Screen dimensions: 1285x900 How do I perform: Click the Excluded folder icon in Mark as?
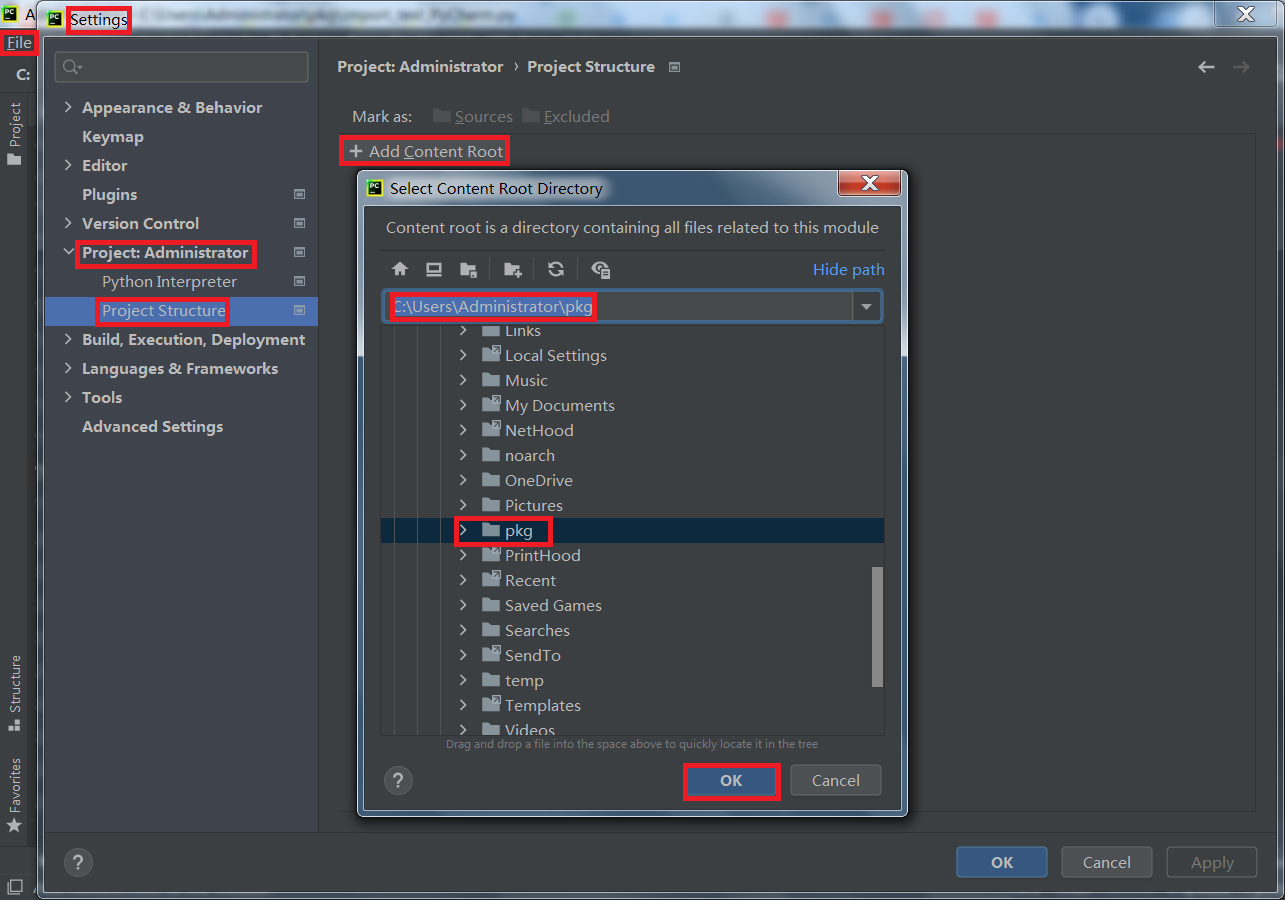point(530,116)
